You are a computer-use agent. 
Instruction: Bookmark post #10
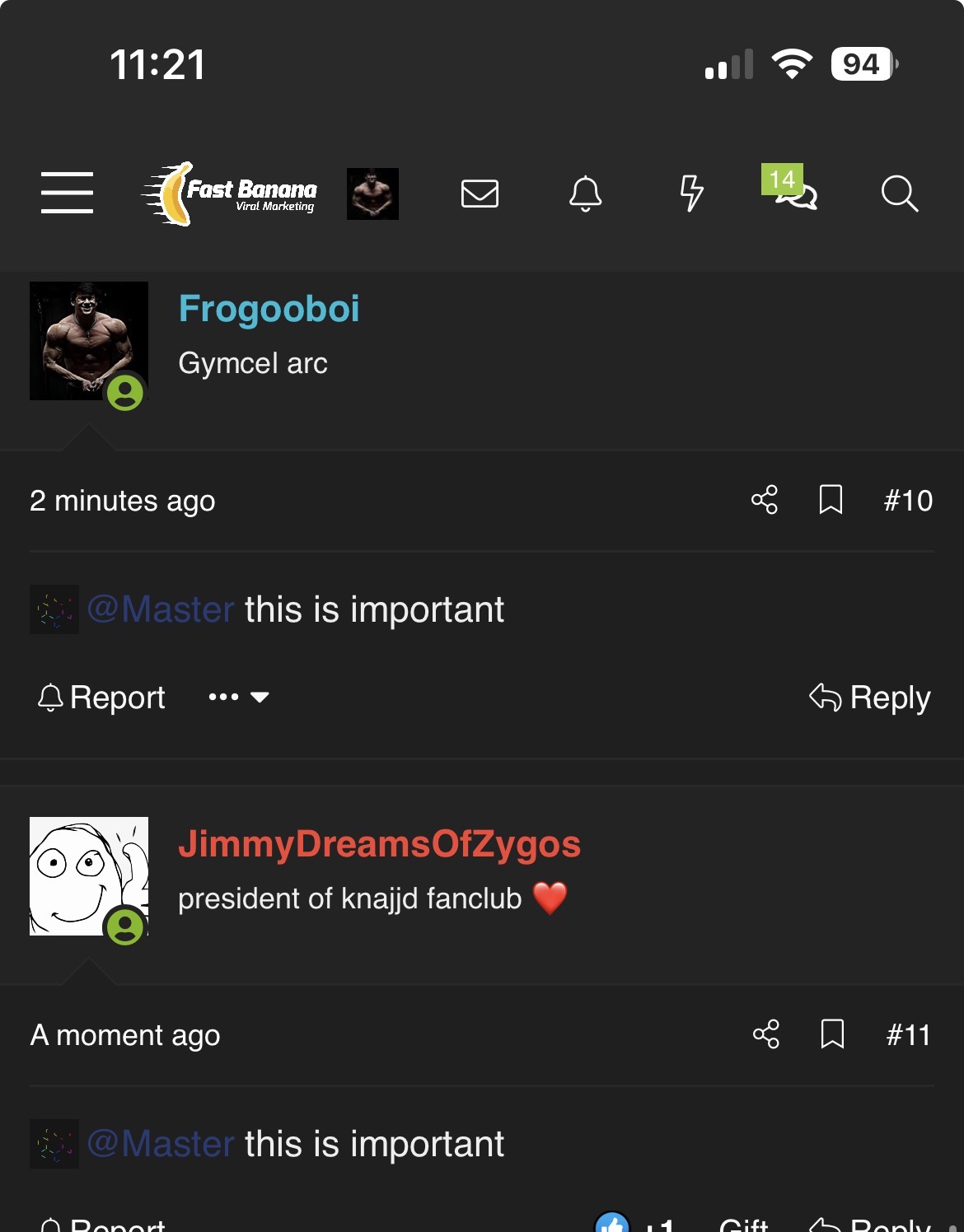(x=831, y=499)
